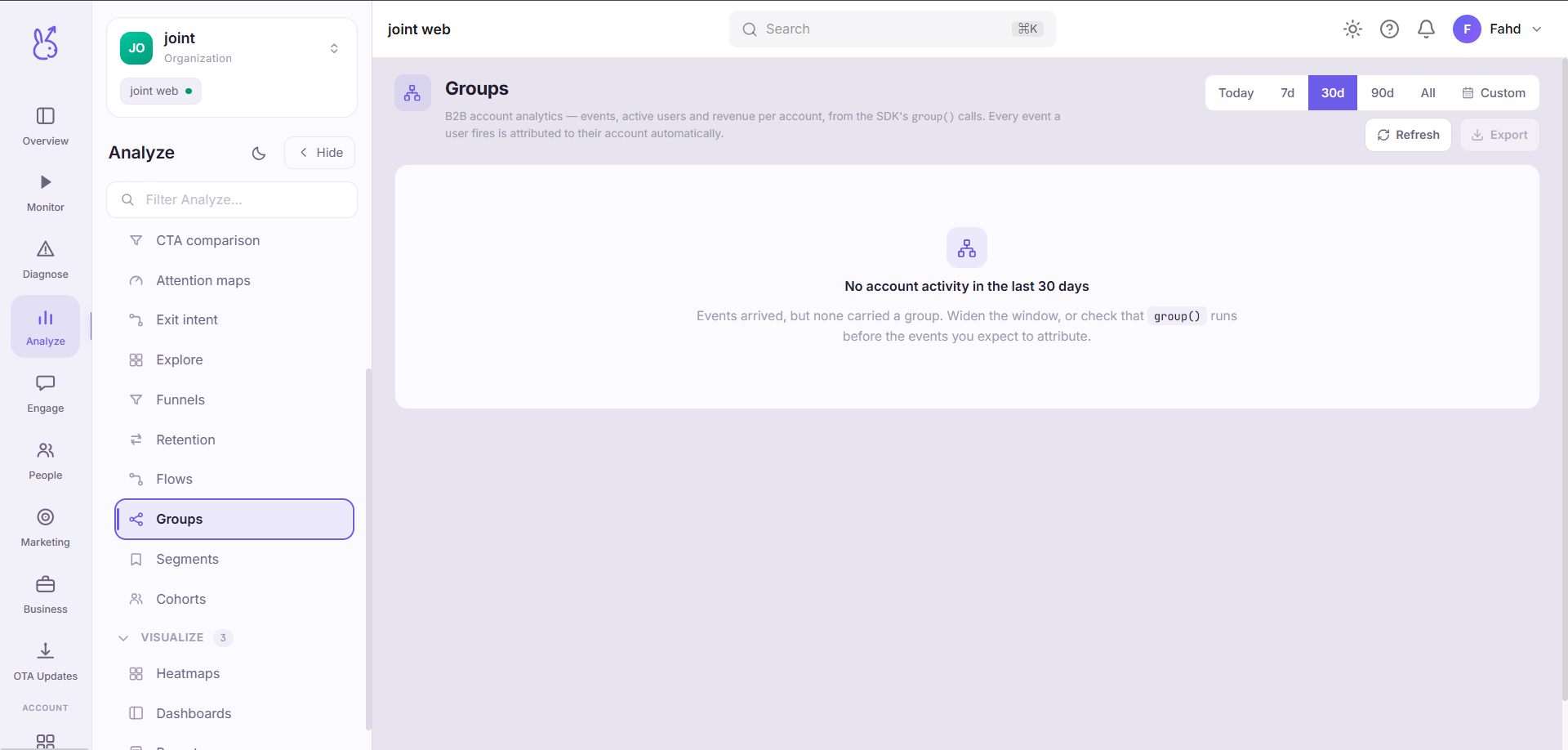Open the People section

tap(46, 462)
